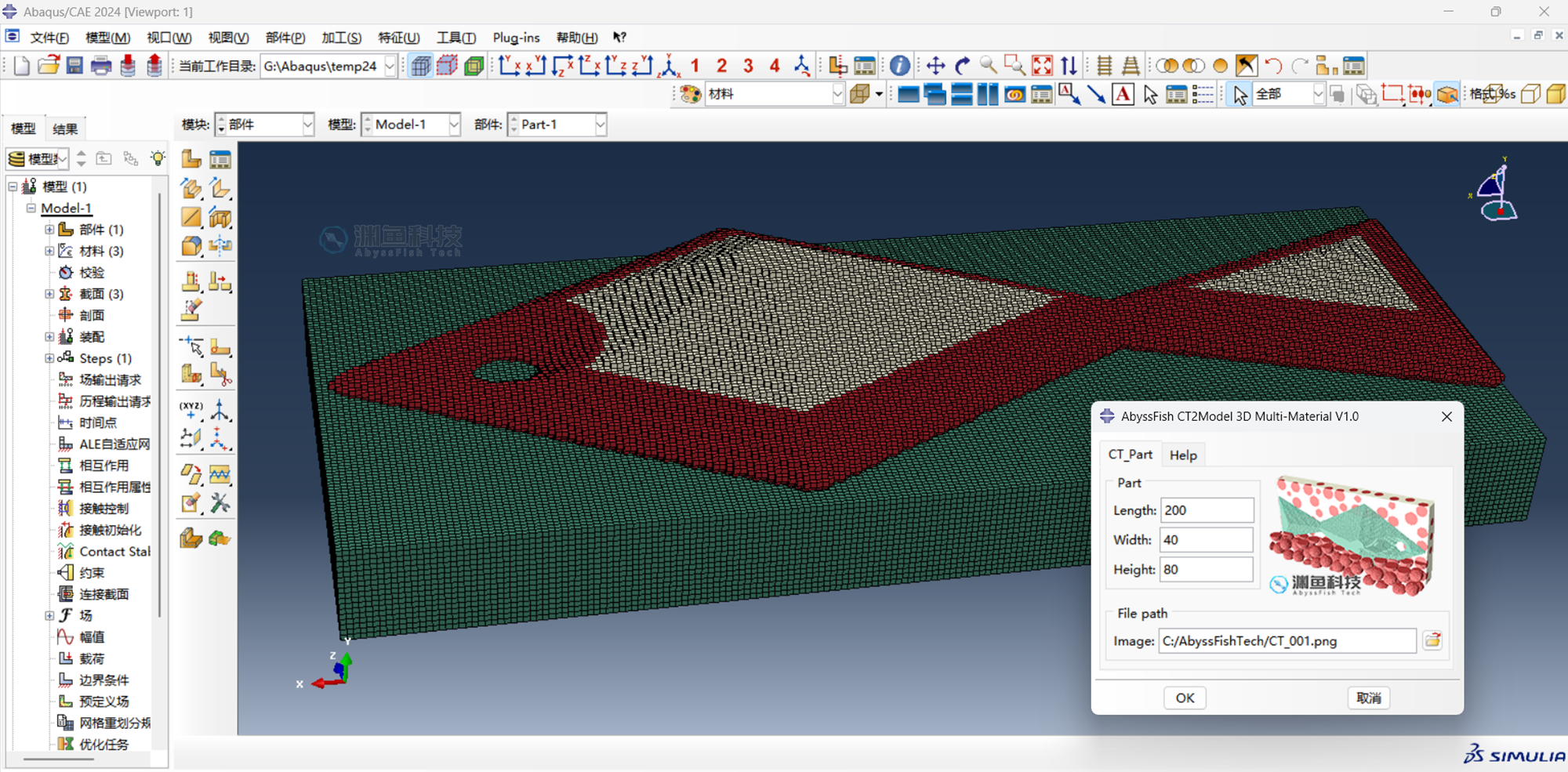Image resolution: width=1568 pixels, height=772 pixels.
Task: Select the Box zoom tool
Action: (1014, 66)
